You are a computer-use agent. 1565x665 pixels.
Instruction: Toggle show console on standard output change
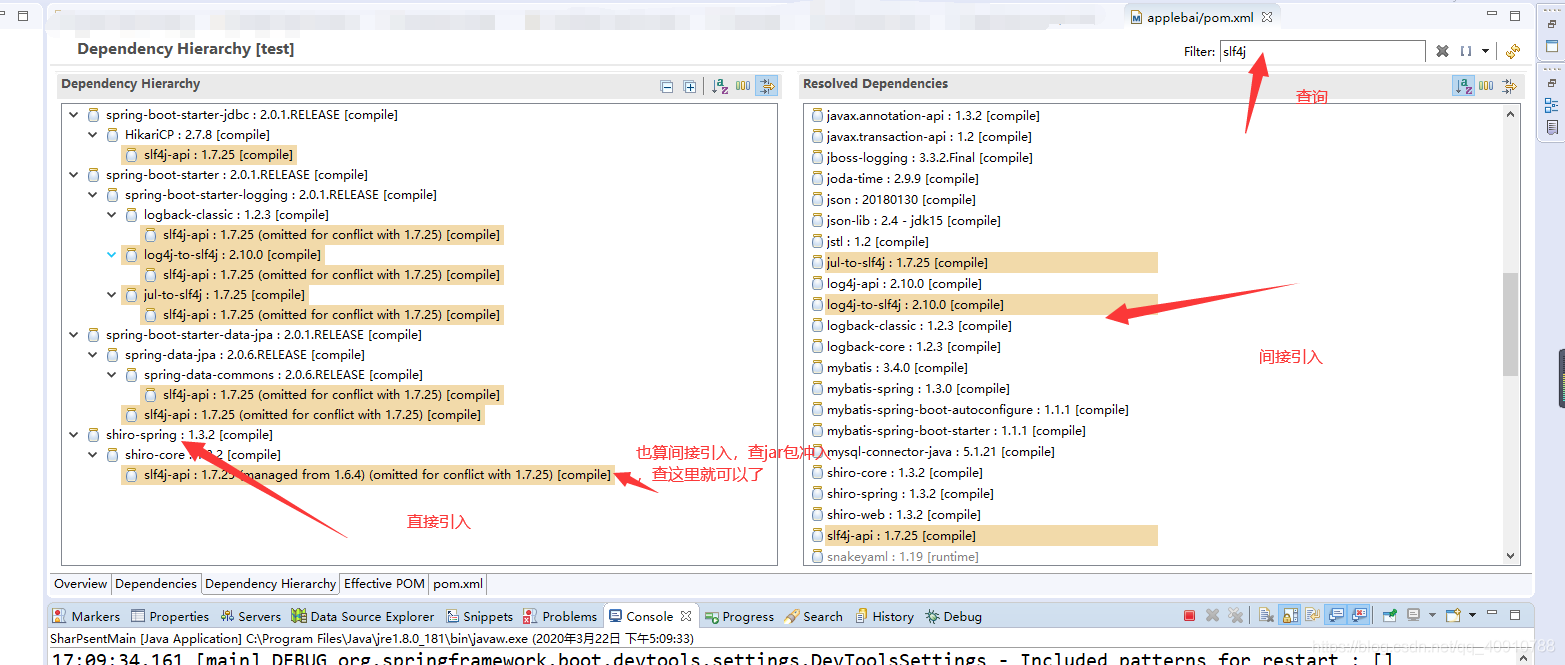coord(1335,615)
